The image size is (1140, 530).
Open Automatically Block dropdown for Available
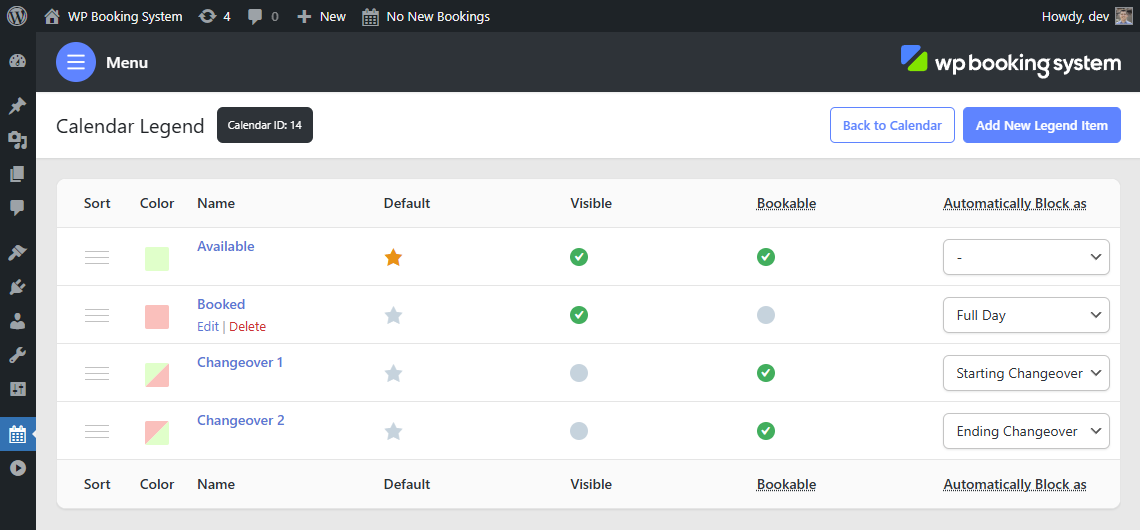click(x=1027, y=257)
